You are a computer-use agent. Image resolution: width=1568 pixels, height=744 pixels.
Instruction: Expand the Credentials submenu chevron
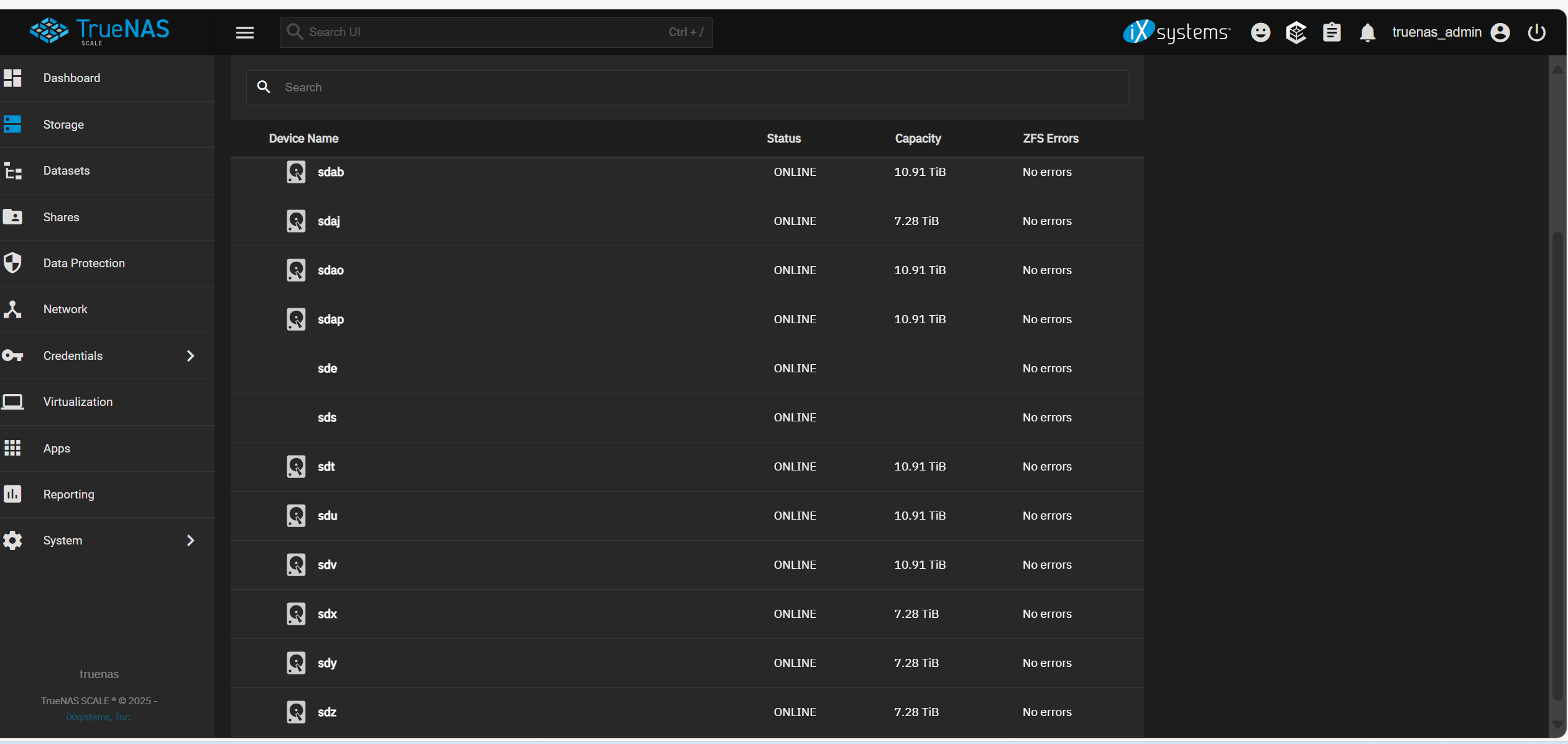click(190, 356)
